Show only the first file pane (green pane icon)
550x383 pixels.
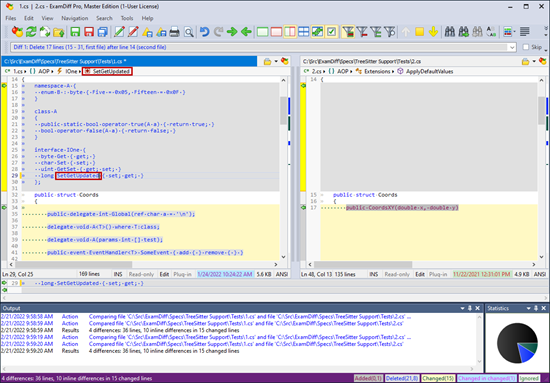coord(262,32)
